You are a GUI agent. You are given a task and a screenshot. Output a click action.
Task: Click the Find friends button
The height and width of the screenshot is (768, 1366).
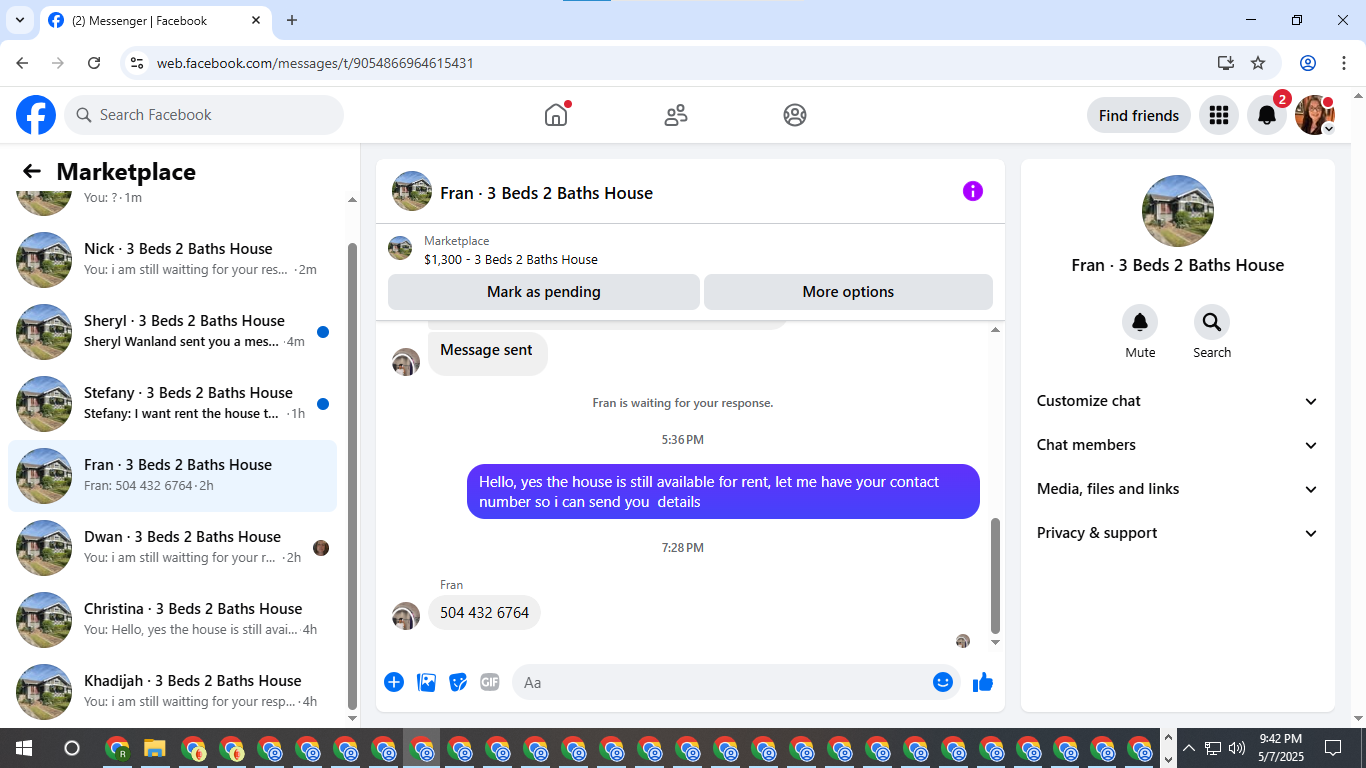click(1139, 115)
